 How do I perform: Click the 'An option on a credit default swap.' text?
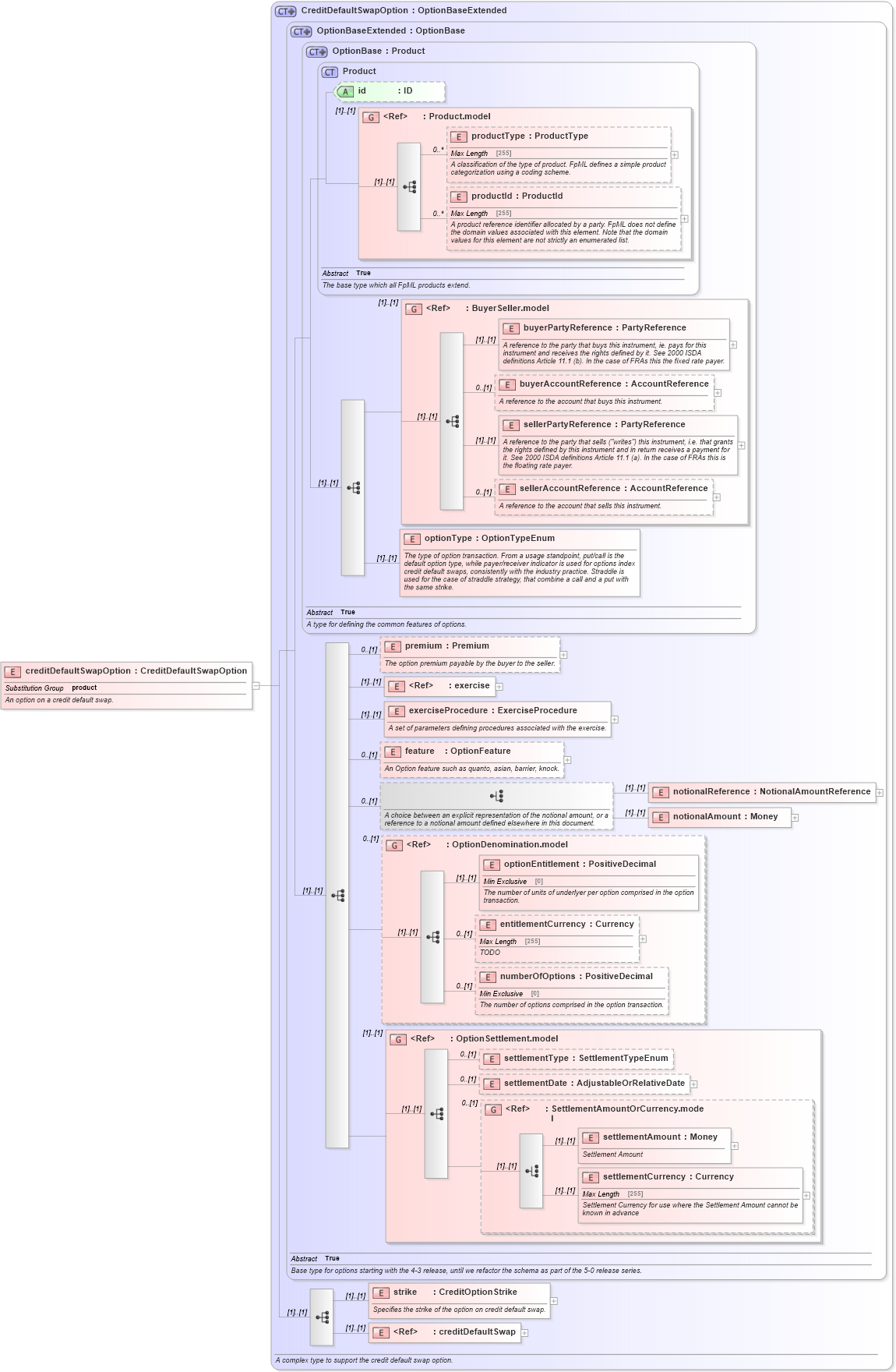click(x=59, y=700)
